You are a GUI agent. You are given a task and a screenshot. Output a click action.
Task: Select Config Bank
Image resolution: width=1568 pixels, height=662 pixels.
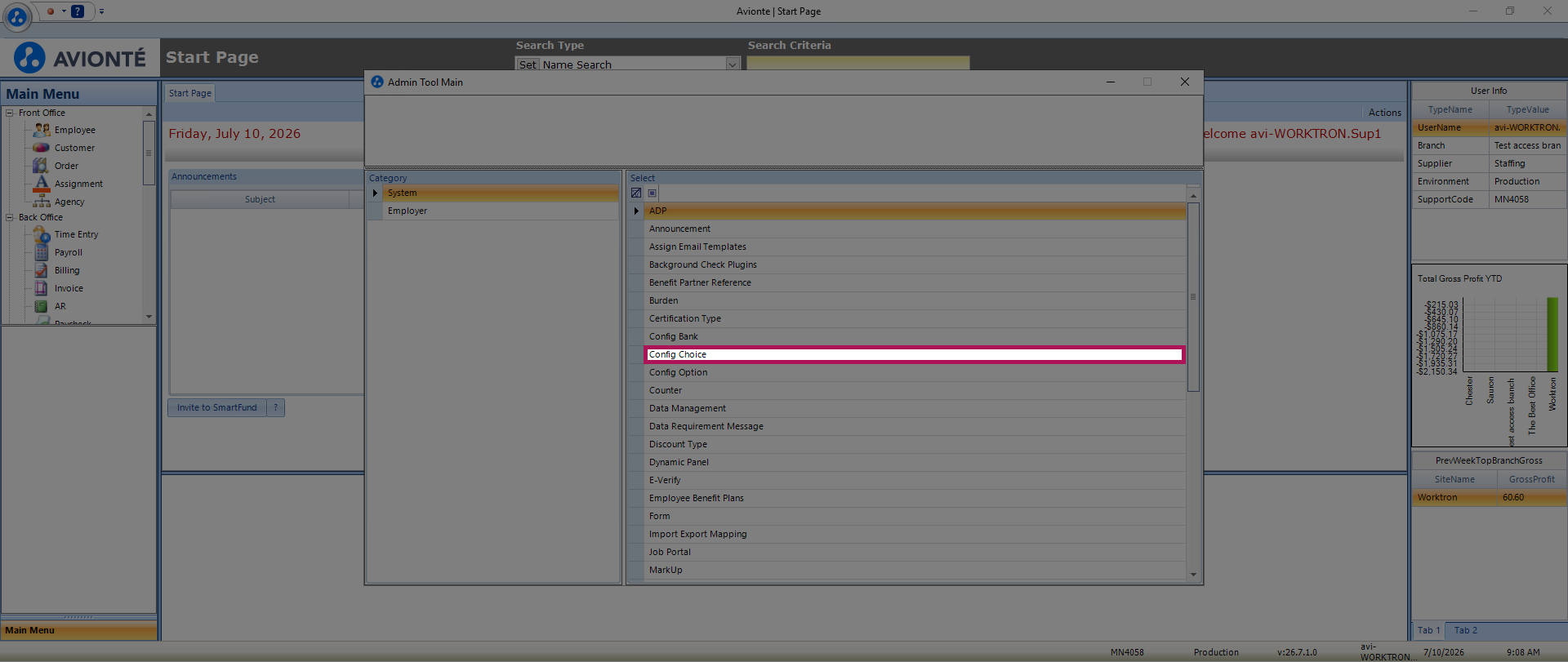[x=915, y=337]
